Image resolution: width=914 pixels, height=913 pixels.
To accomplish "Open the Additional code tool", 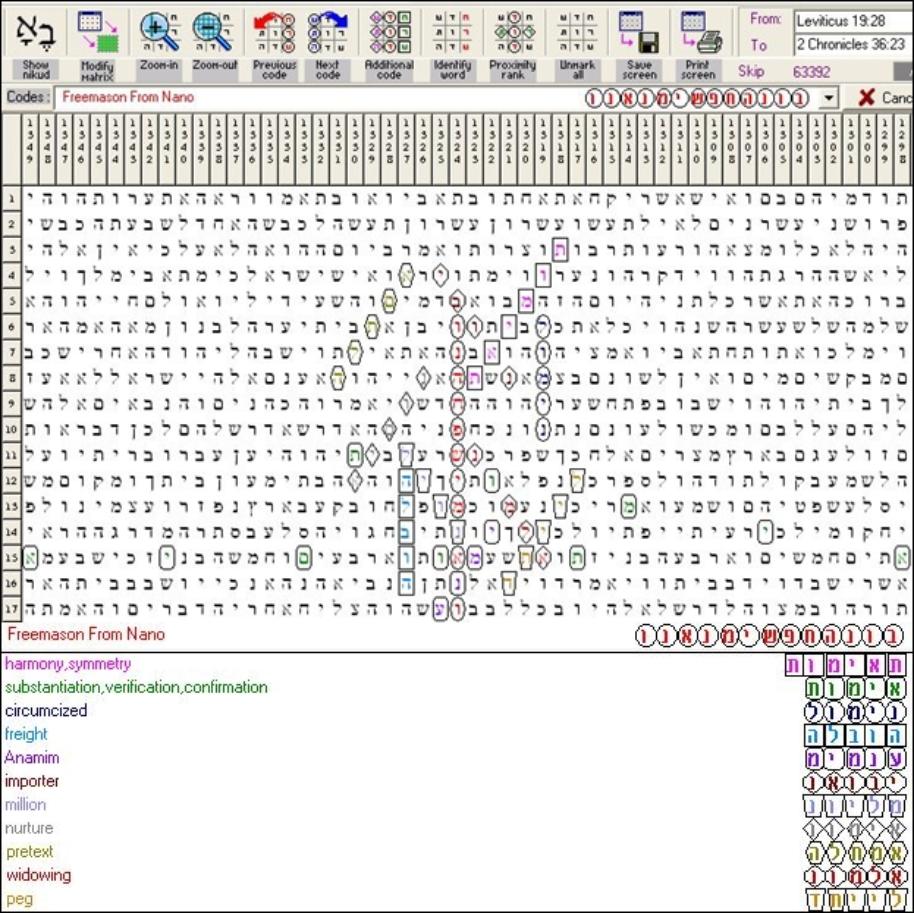I will pos(389,33).
